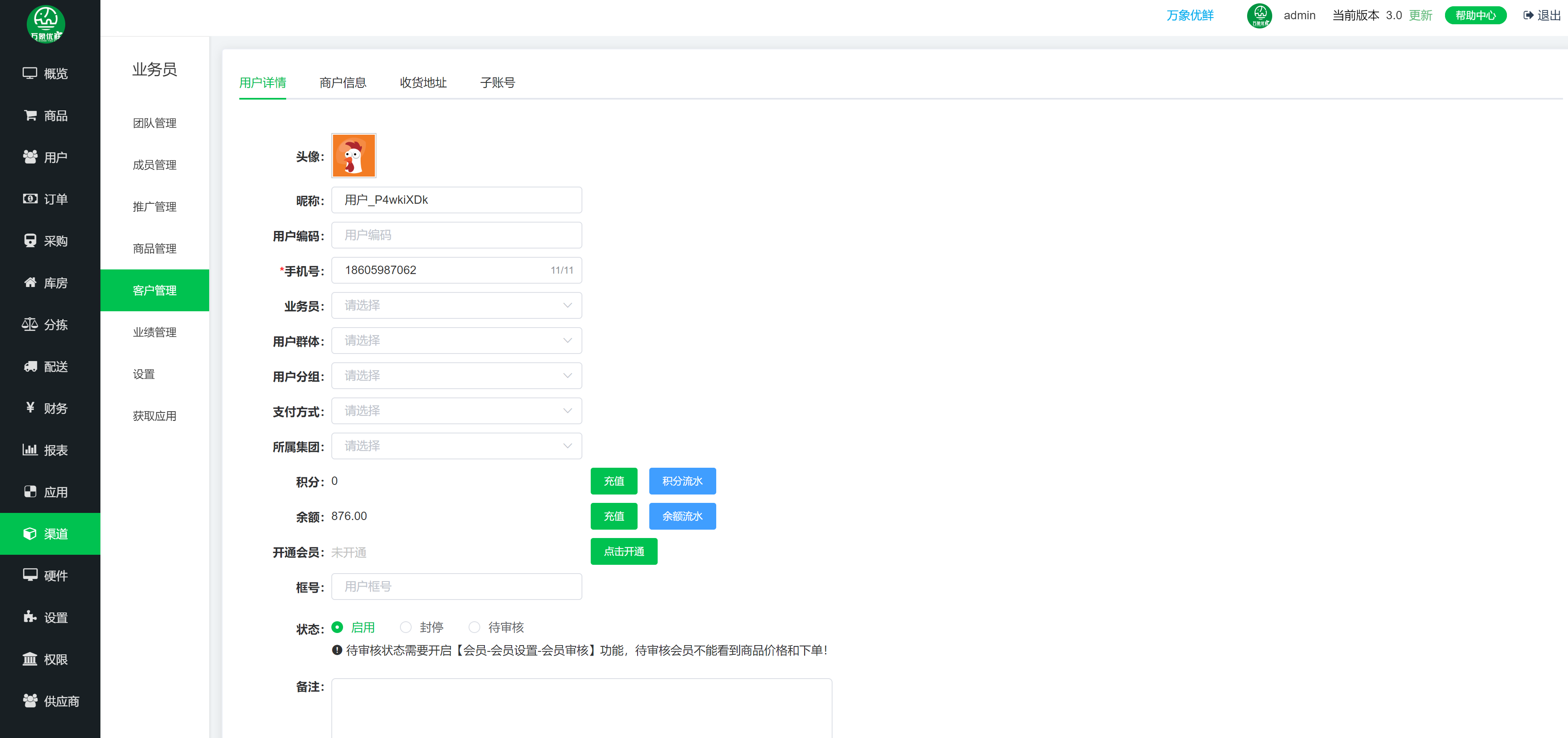Open 用户 section via users icon
Viewport: 1568px width, 738px height.
click(x=30, y=157)
